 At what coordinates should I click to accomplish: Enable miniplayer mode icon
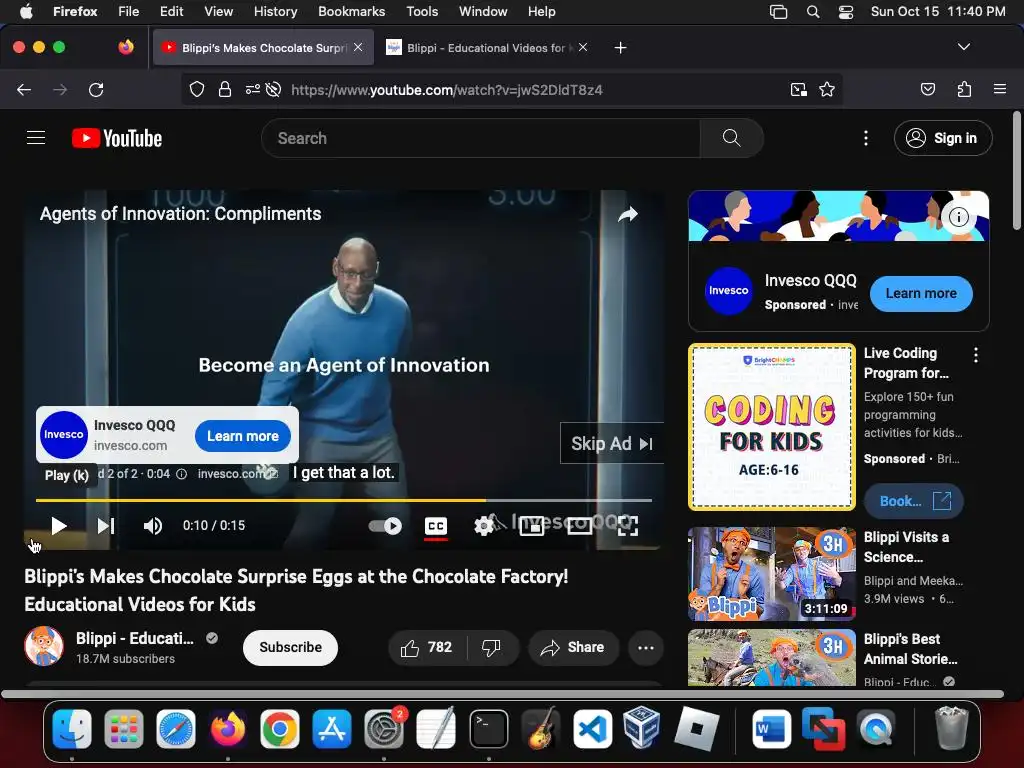532,526
